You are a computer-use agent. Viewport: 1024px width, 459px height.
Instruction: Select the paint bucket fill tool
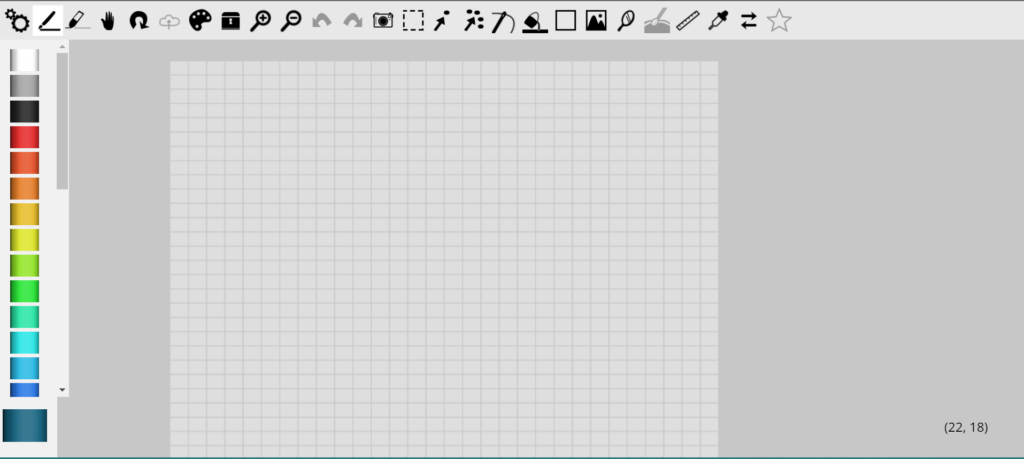(535, 21)
